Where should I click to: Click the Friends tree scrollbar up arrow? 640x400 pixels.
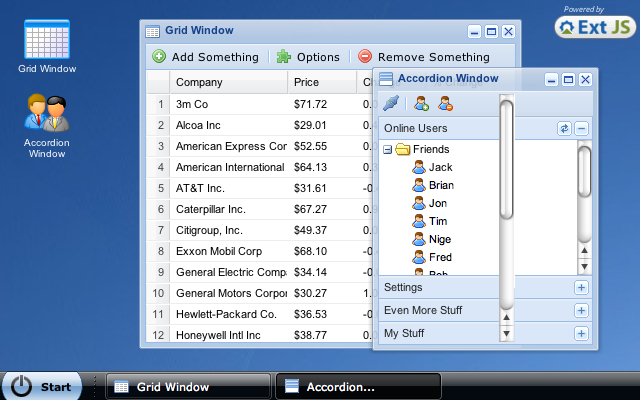coord(584,250)
